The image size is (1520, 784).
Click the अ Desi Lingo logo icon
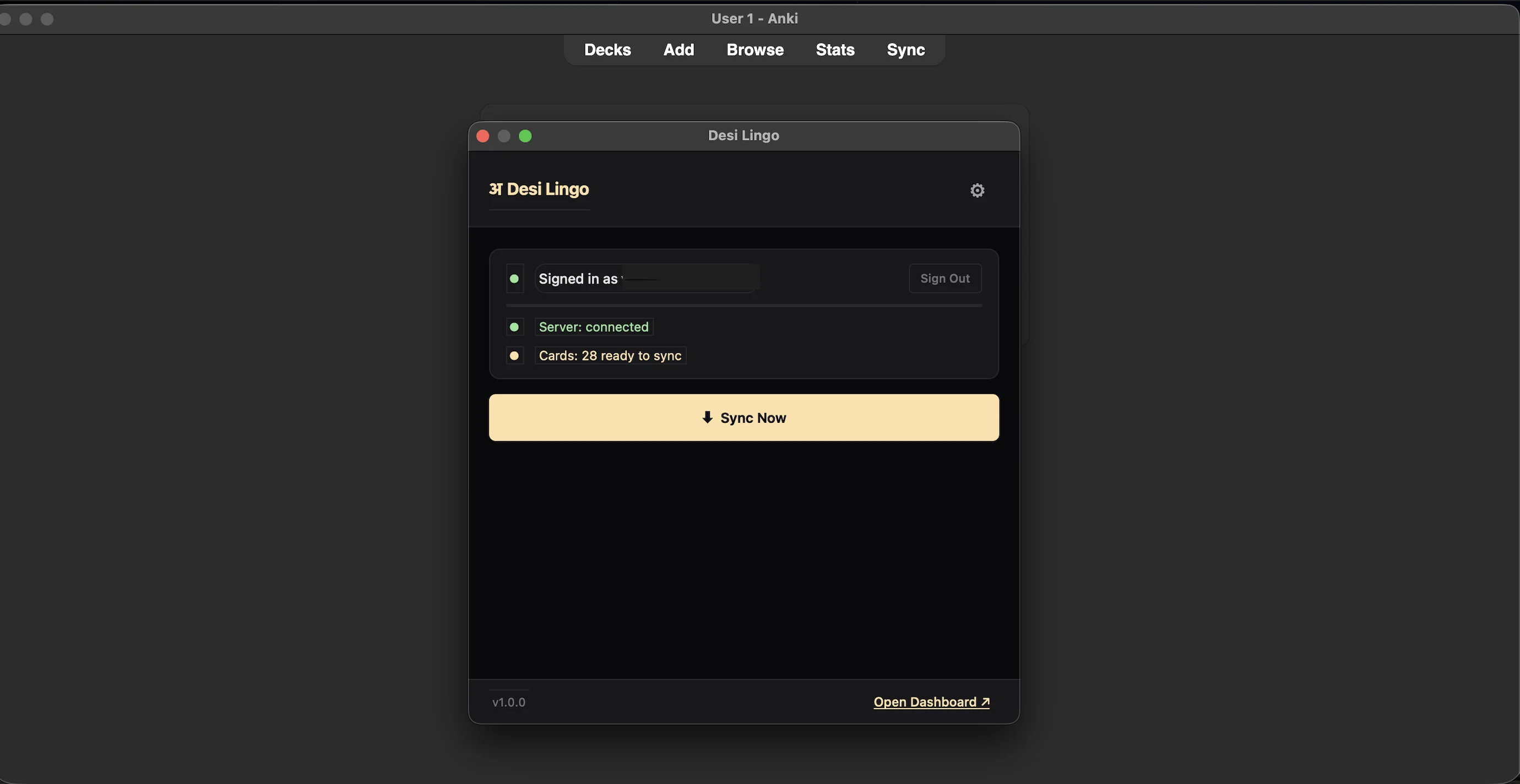tap(496, 189)
